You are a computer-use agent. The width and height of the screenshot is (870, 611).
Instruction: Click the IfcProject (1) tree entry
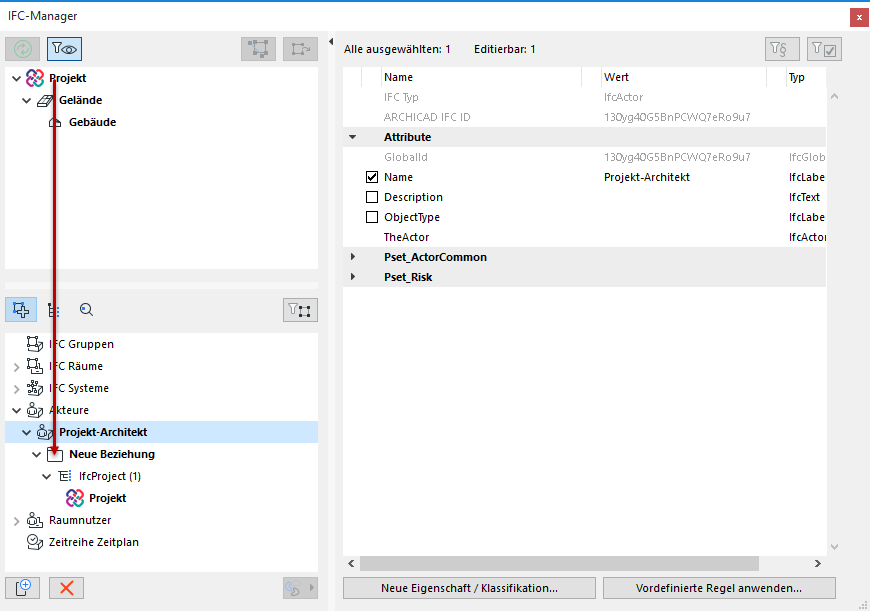(x=110, y=476)
